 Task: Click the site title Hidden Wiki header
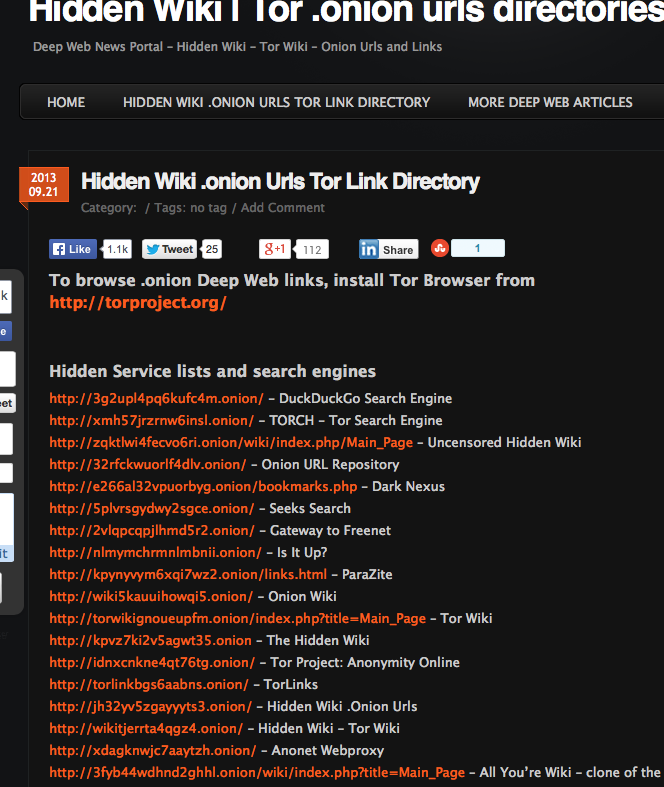click(x=346, y=10)
